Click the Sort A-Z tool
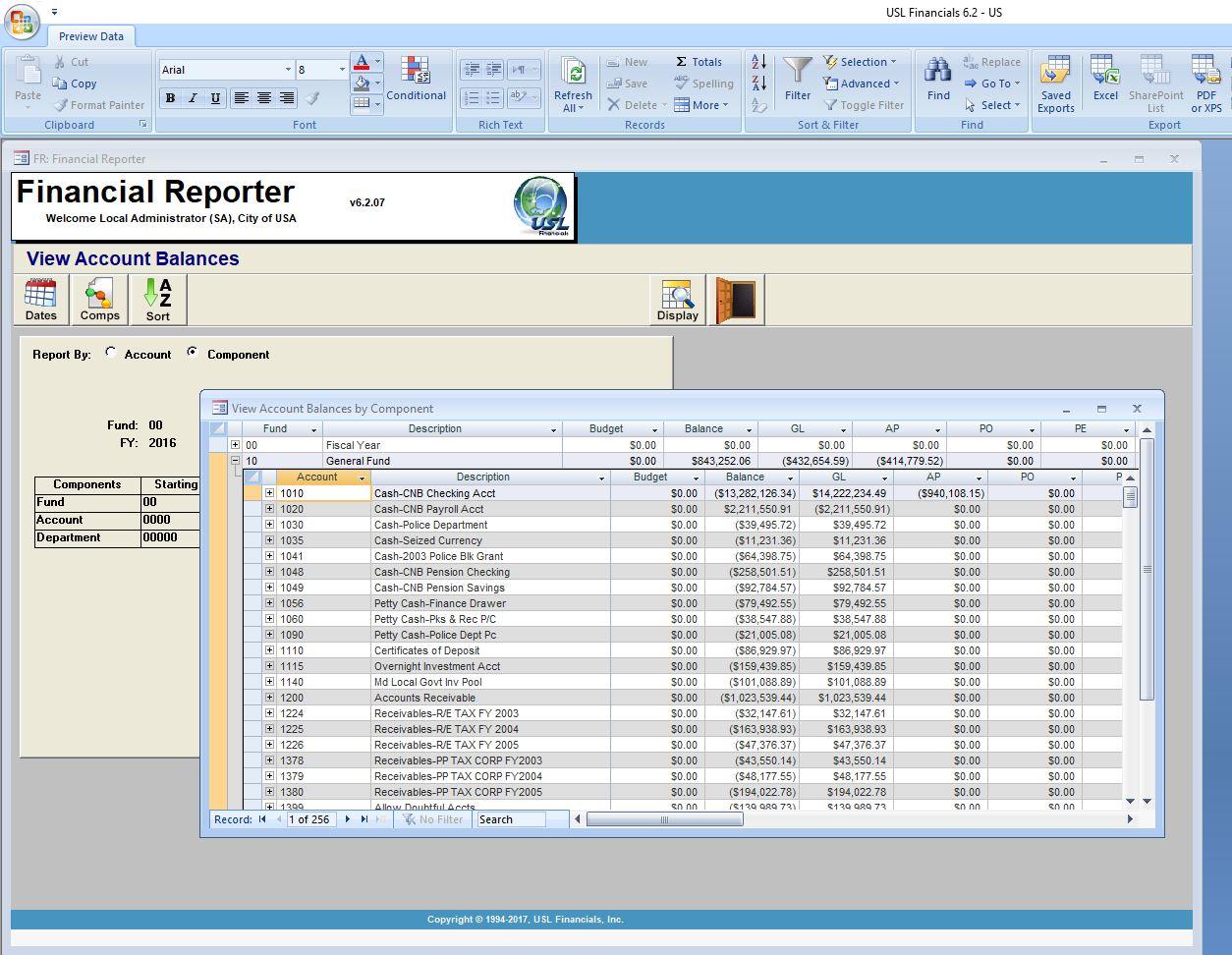1232x955 pixels. [x=158, y=300]
